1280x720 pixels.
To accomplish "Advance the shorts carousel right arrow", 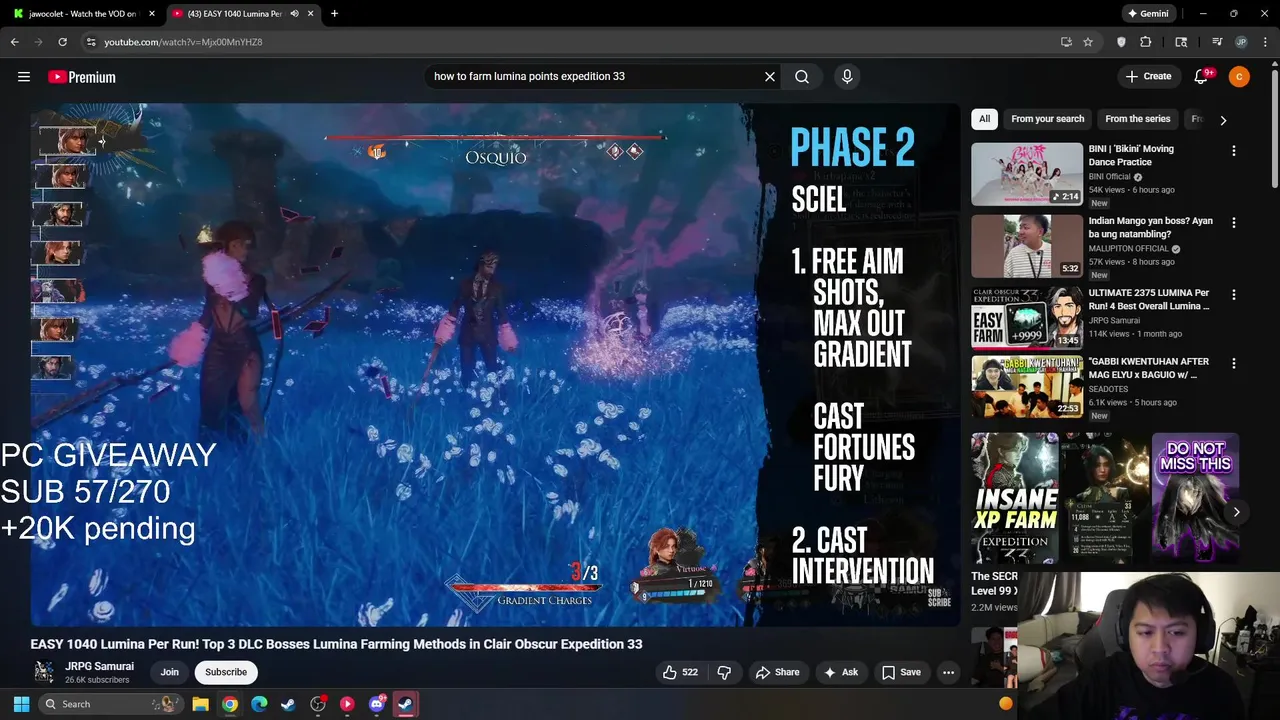I will [x=1236, y=512].
